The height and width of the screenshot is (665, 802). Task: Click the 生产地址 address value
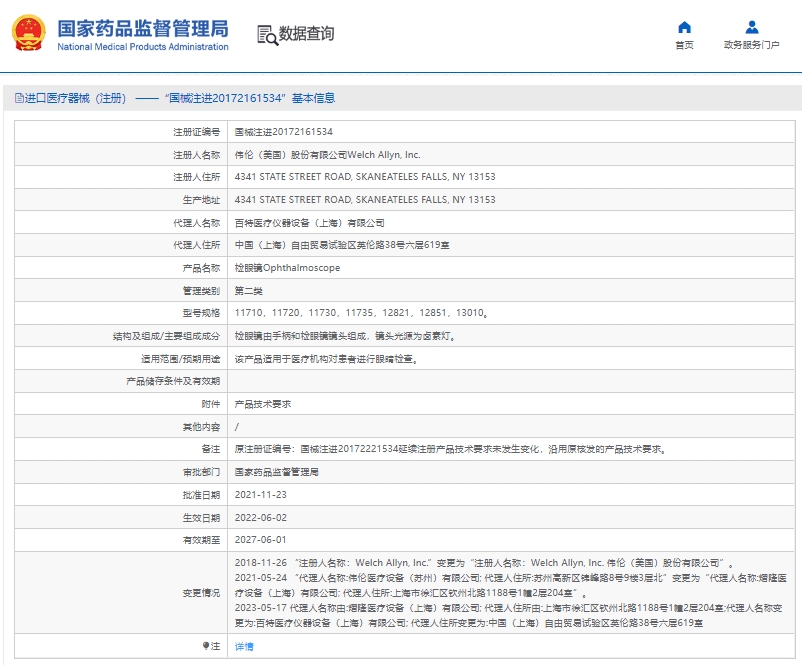coord(365,200)
